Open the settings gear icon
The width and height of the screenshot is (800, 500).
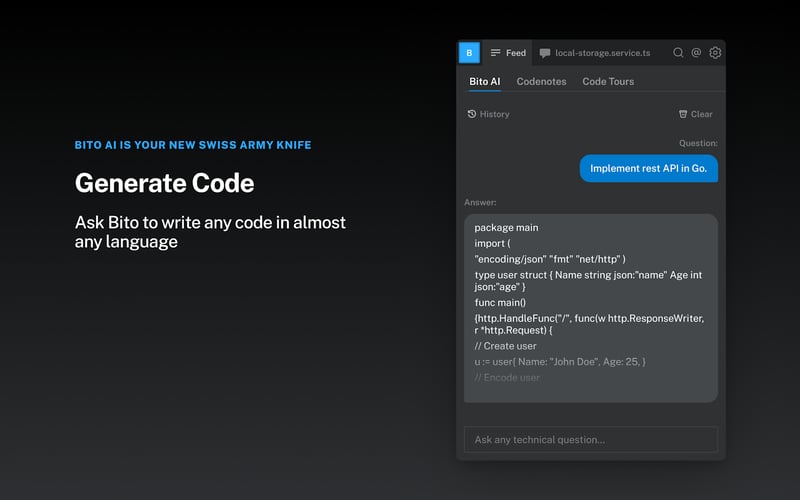(715, 53)
